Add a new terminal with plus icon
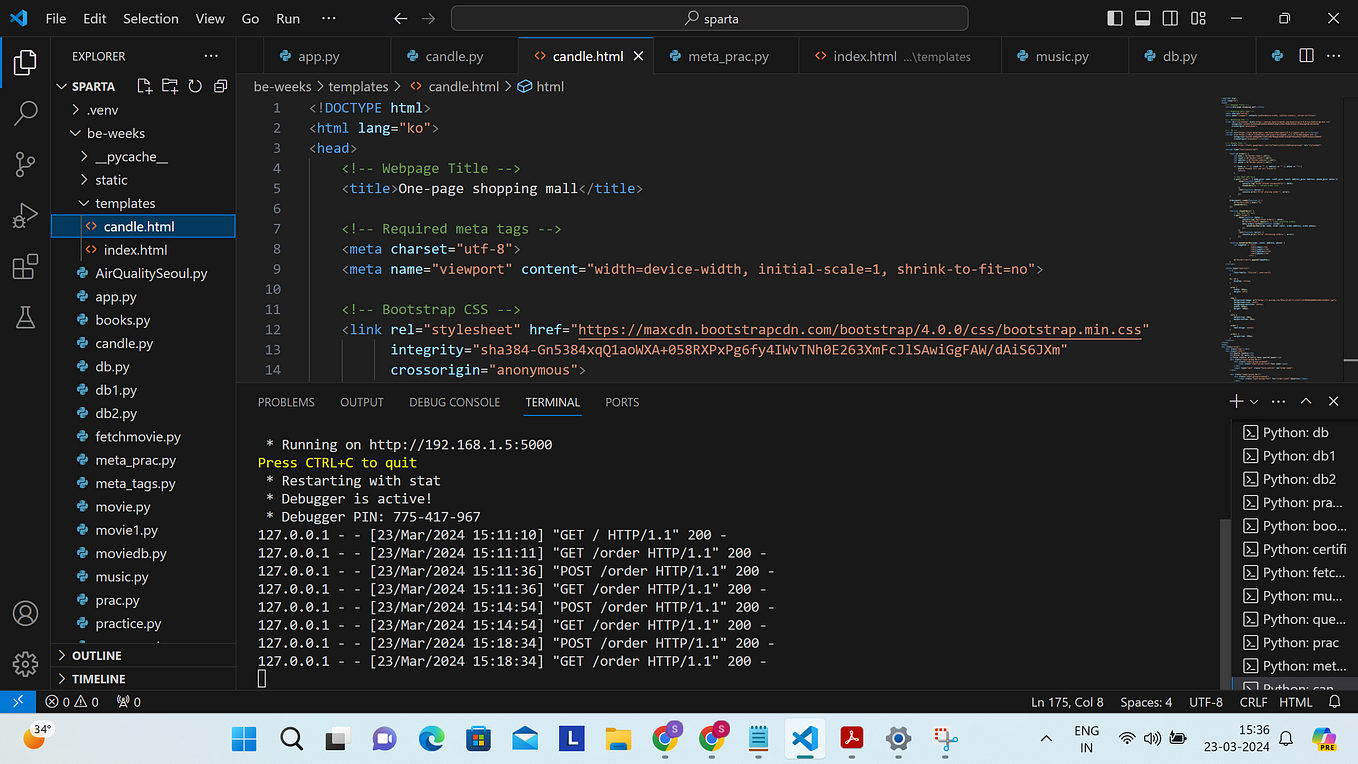This screenshot has height=764, width=1358. 1236,401
